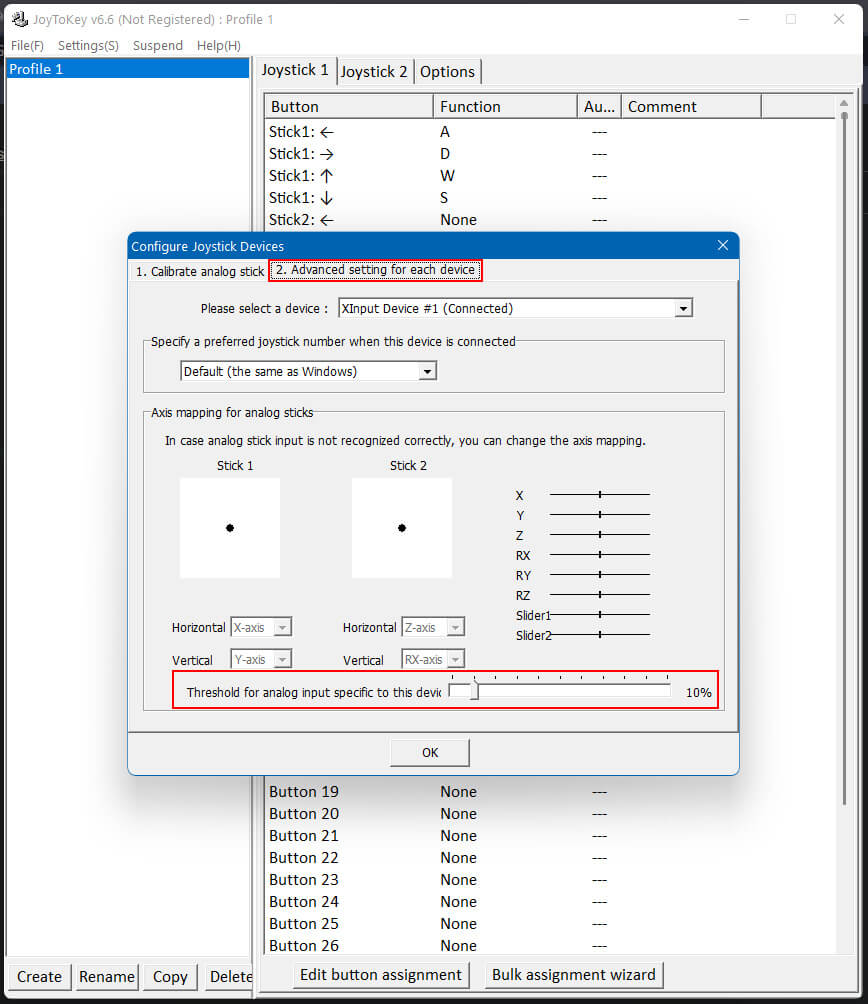Select the Button 19 row
Screen dimensions: 868x1004
(x=551, y=792)
